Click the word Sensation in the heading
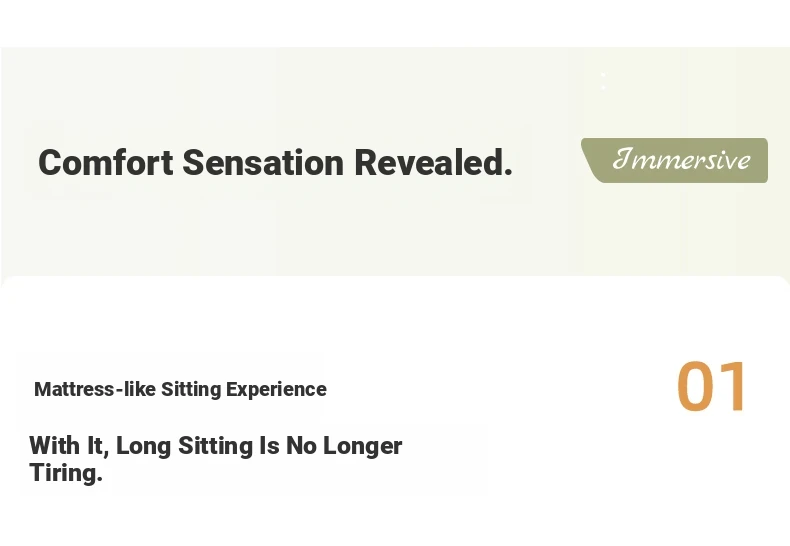Image resolution: width=790 pixels, height=546 pixels. tap(263, 163)
